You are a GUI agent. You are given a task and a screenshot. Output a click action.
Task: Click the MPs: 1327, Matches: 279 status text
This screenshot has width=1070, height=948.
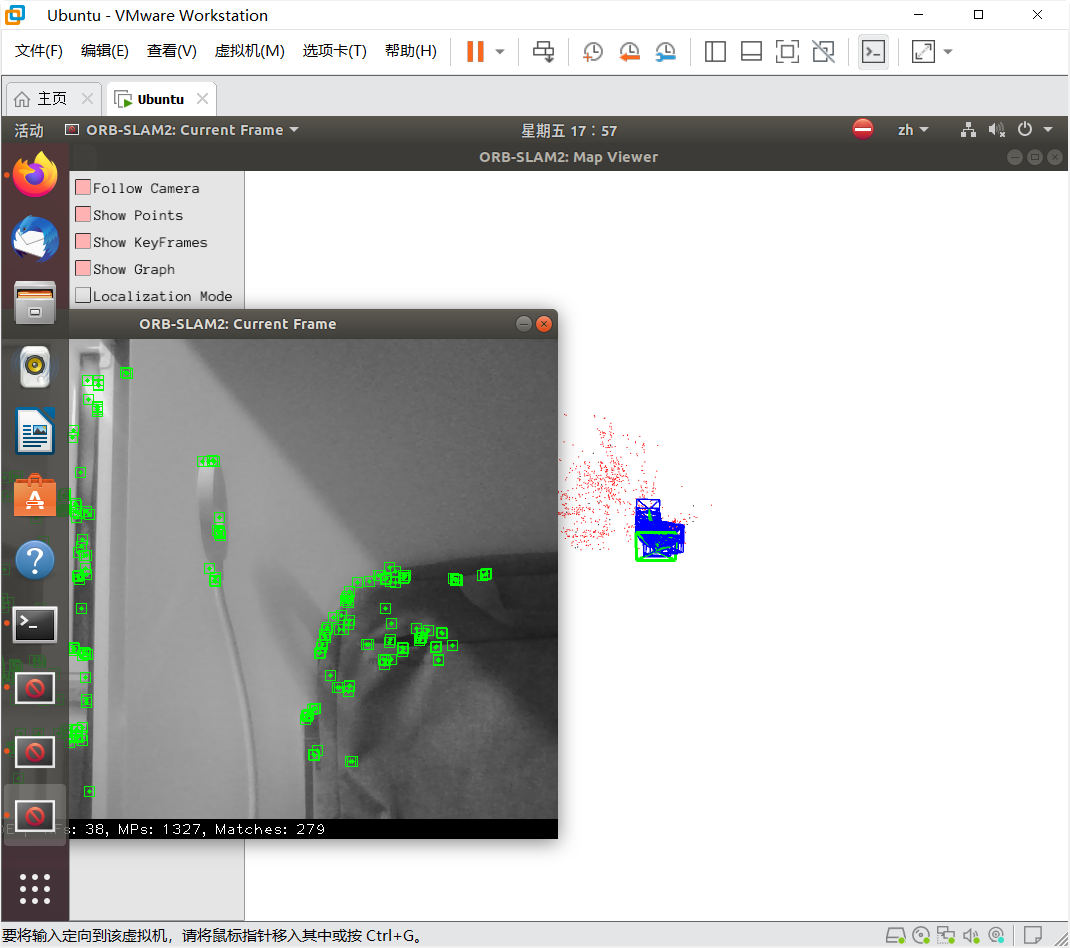tap(221, 829)
